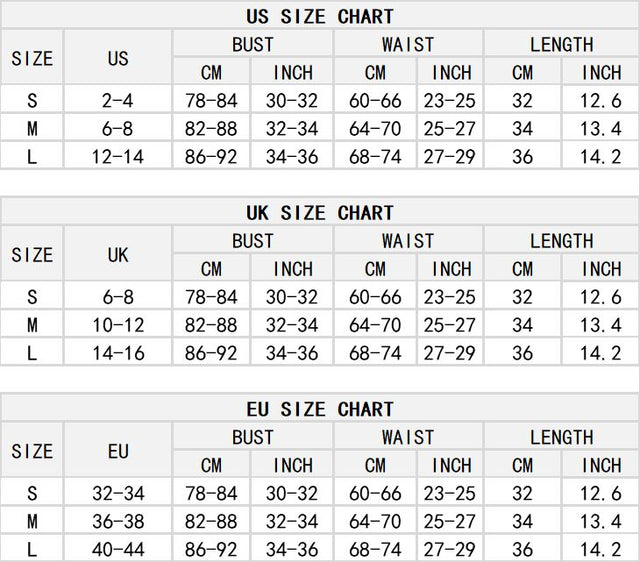Select the 14-16 UK size cell

(x=118, y=353)
